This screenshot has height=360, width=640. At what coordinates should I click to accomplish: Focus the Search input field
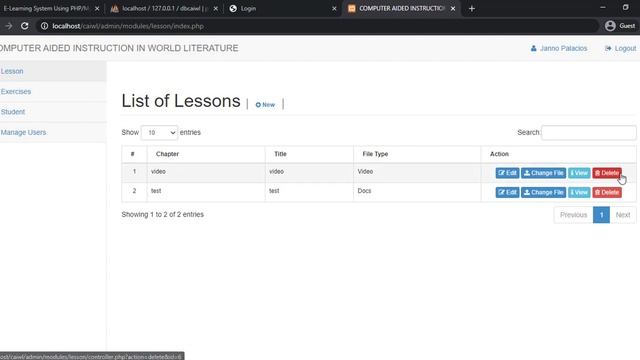589,133
